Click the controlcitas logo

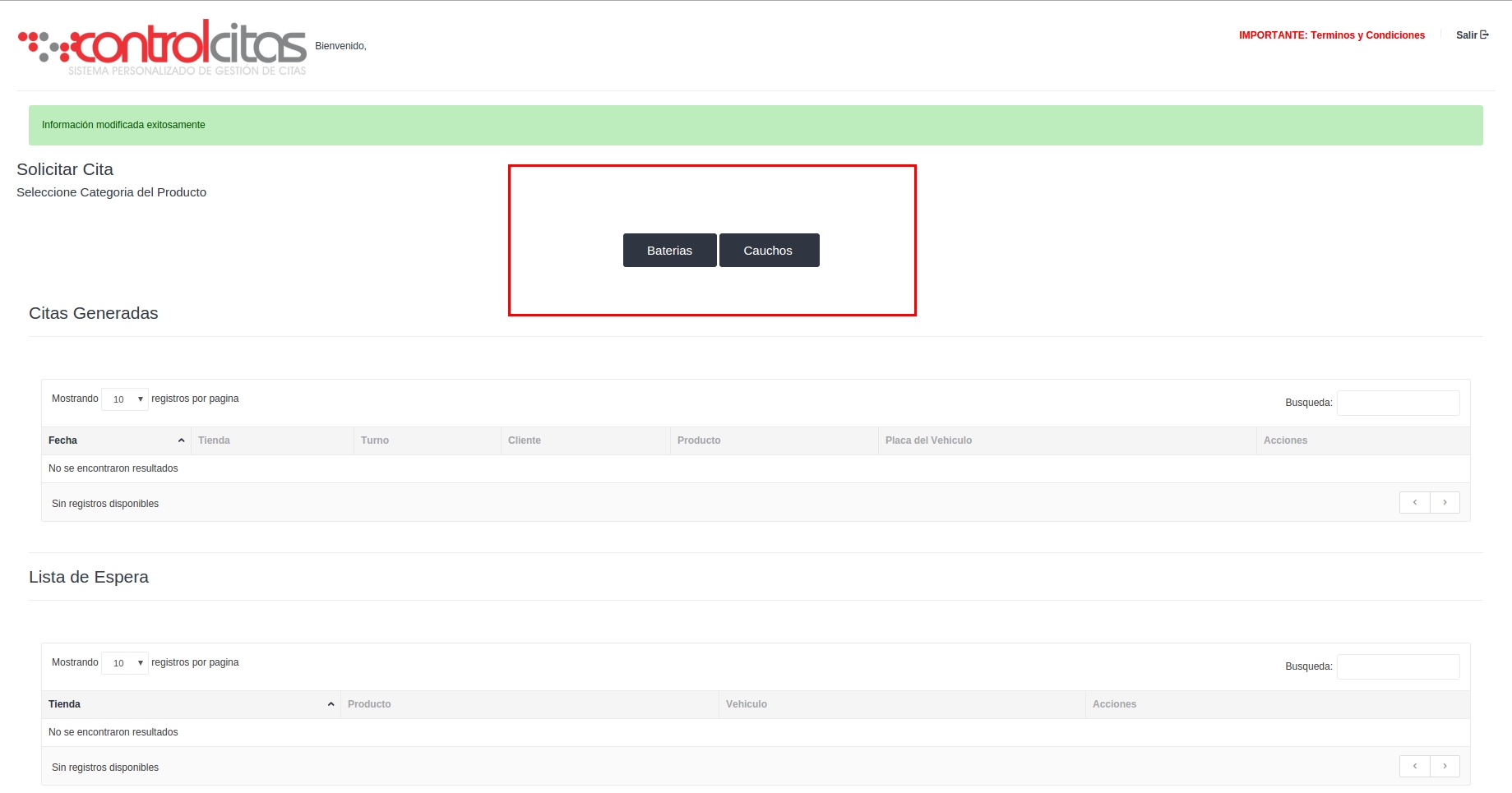(162, 48)
